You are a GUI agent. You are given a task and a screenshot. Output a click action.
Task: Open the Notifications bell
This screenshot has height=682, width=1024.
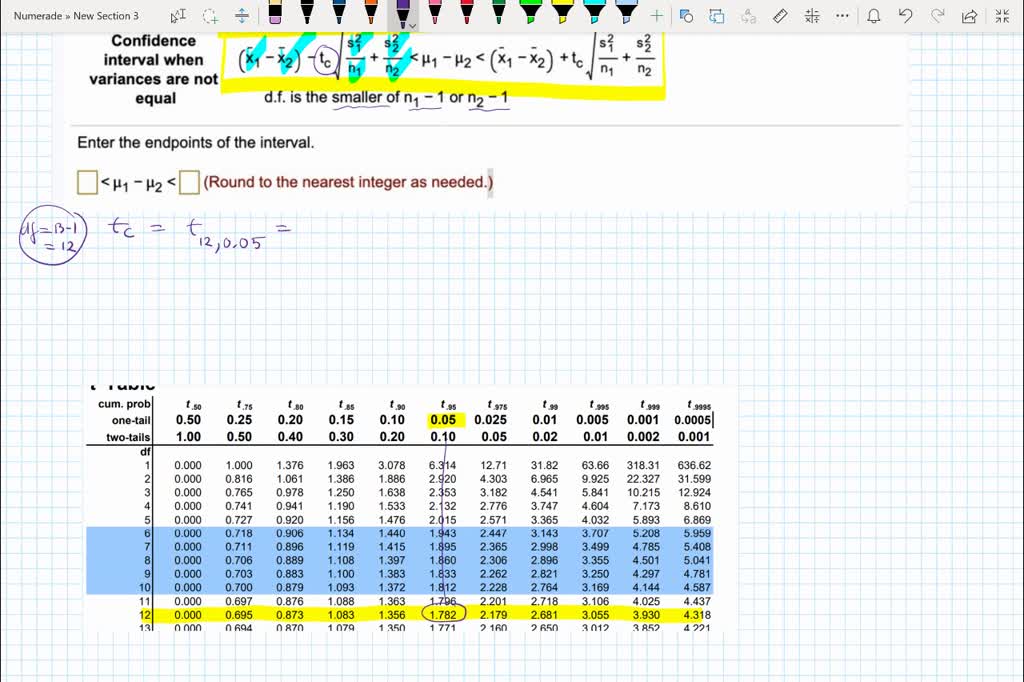point(875,14)
